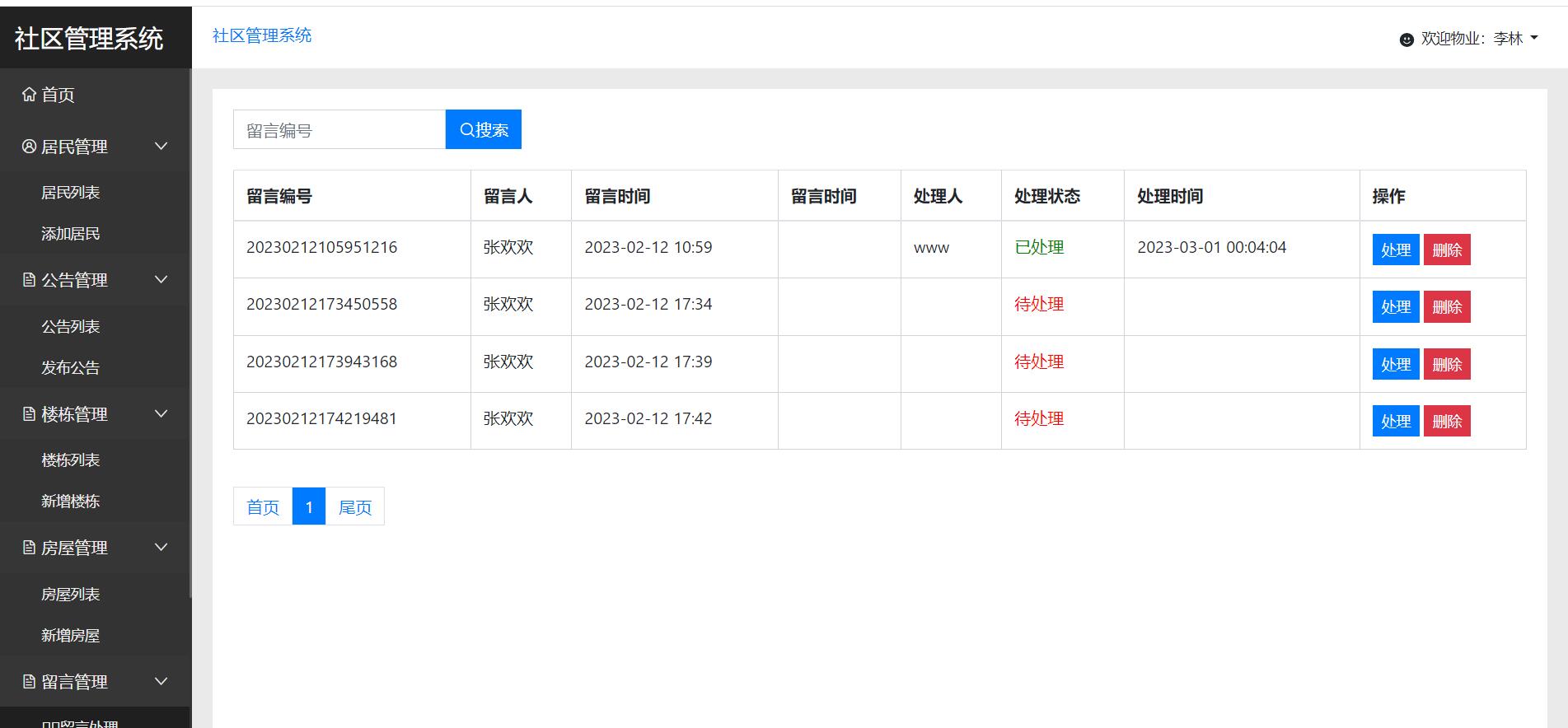Screen dimensions: 1568x728
Task: Open 居民列表 in sidebar
Action: (71, 193)
